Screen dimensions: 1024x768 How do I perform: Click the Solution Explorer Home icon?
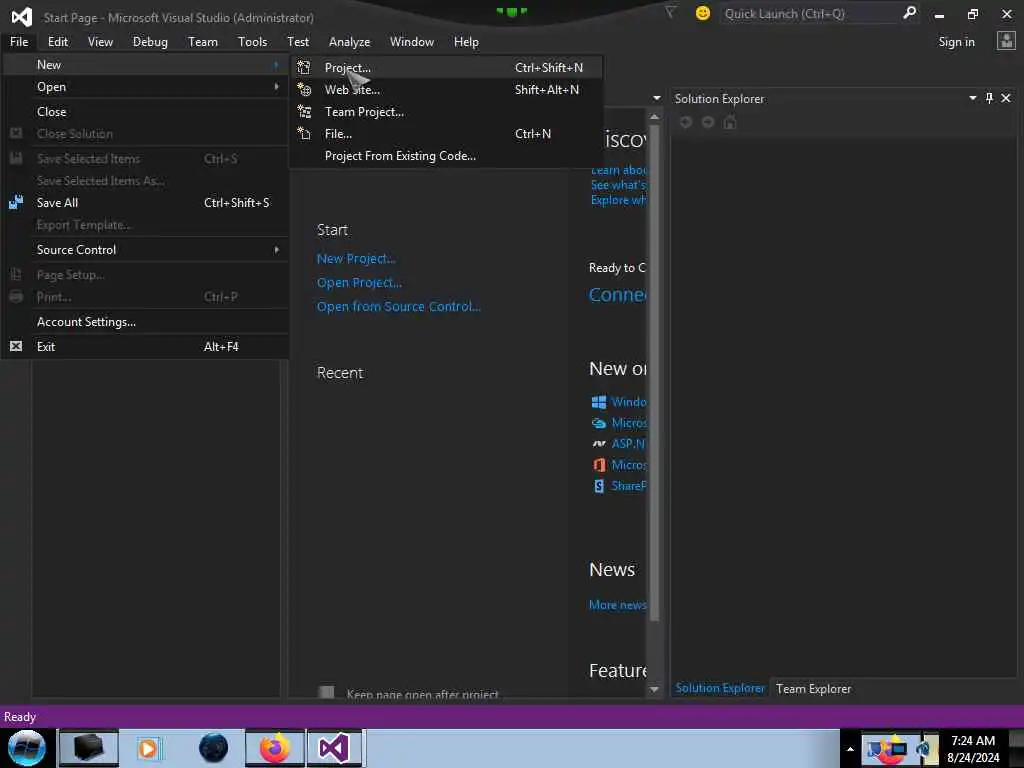coord(730,122)
